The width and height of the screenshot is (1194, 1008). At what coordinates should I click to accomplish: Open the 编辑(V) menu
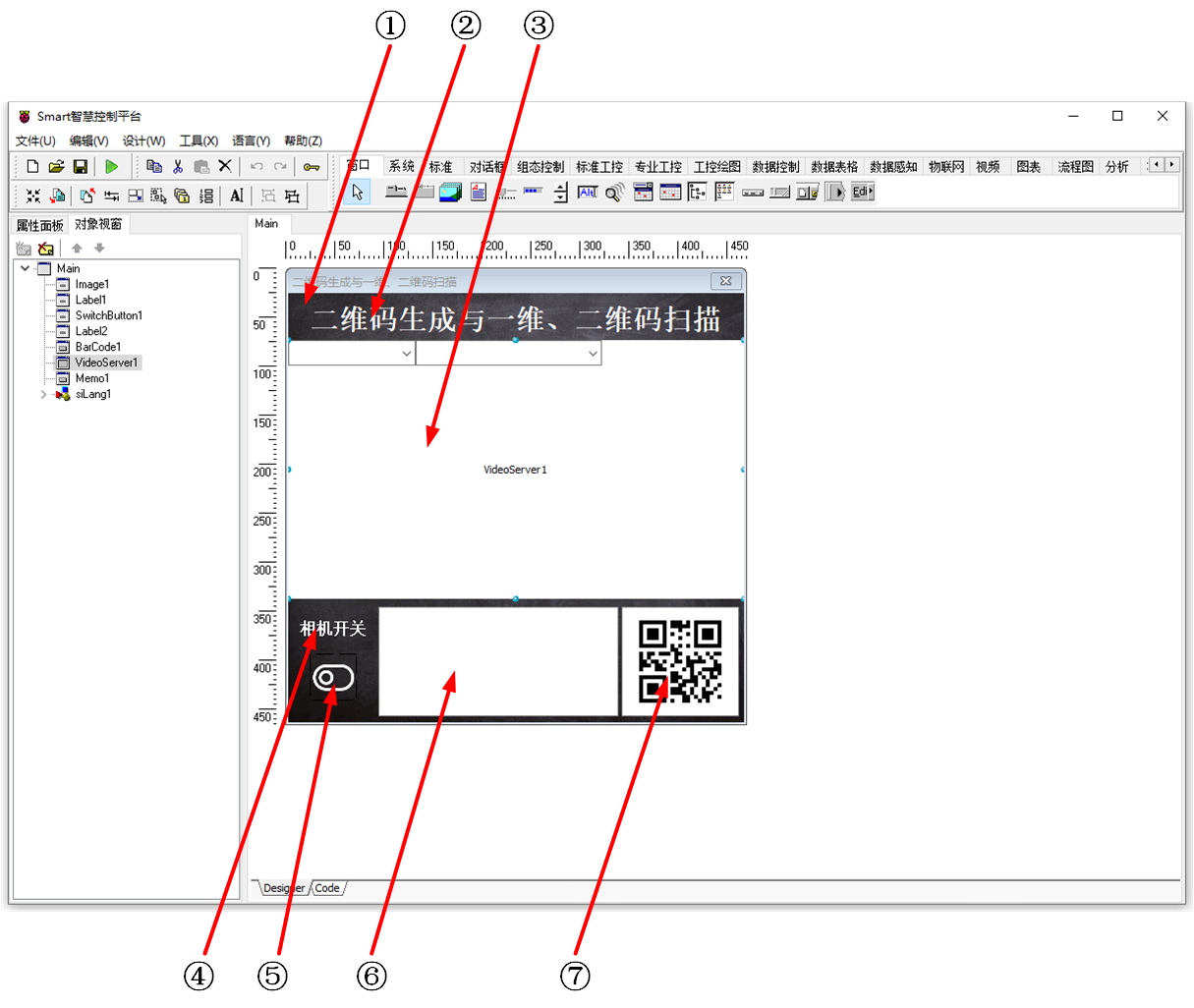pyautogui.click(x=88, y=141)
